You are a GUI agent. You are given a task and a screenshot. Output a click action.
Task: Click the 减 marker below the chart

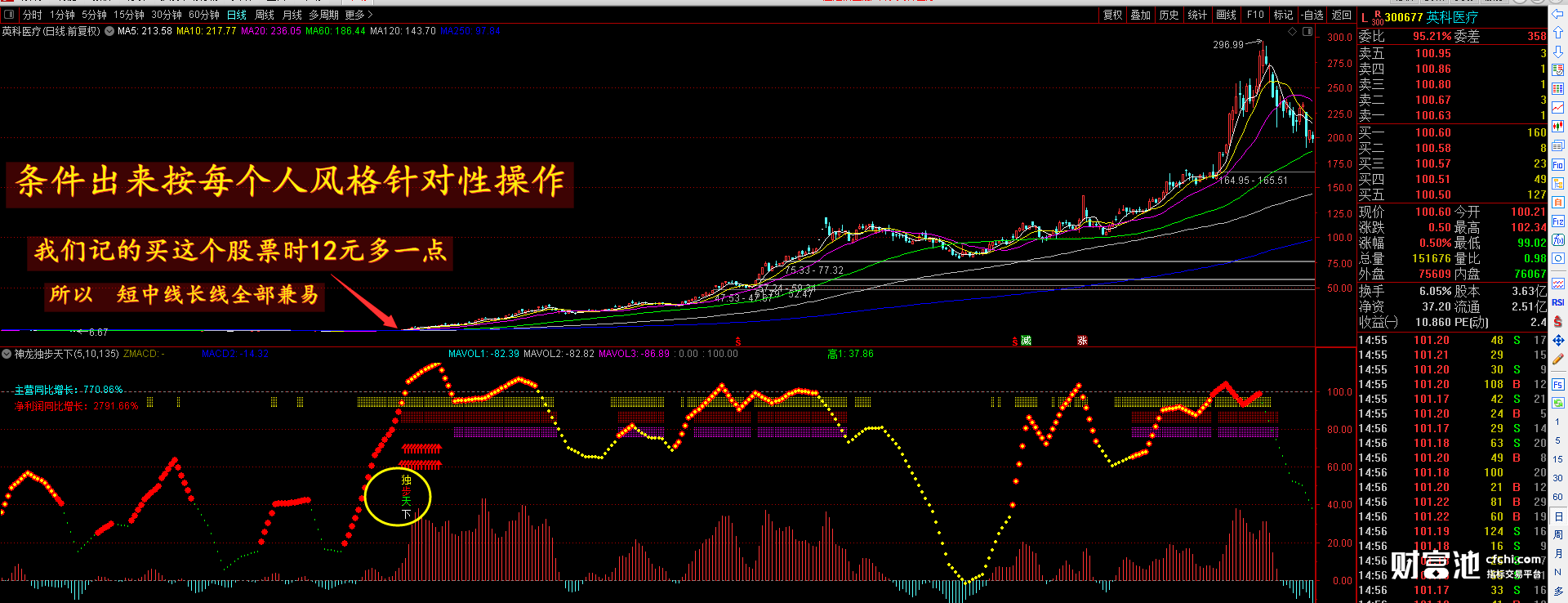pyautogui.click(x=1027, y=341)
